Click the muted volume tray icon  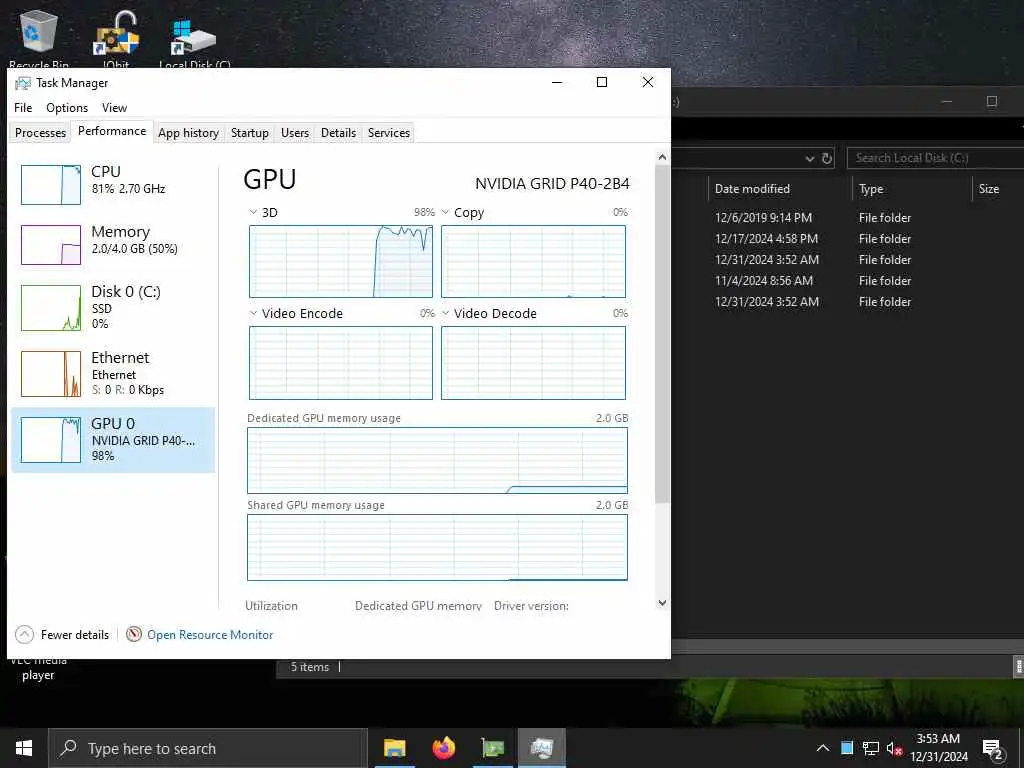(x=894, y=748)
